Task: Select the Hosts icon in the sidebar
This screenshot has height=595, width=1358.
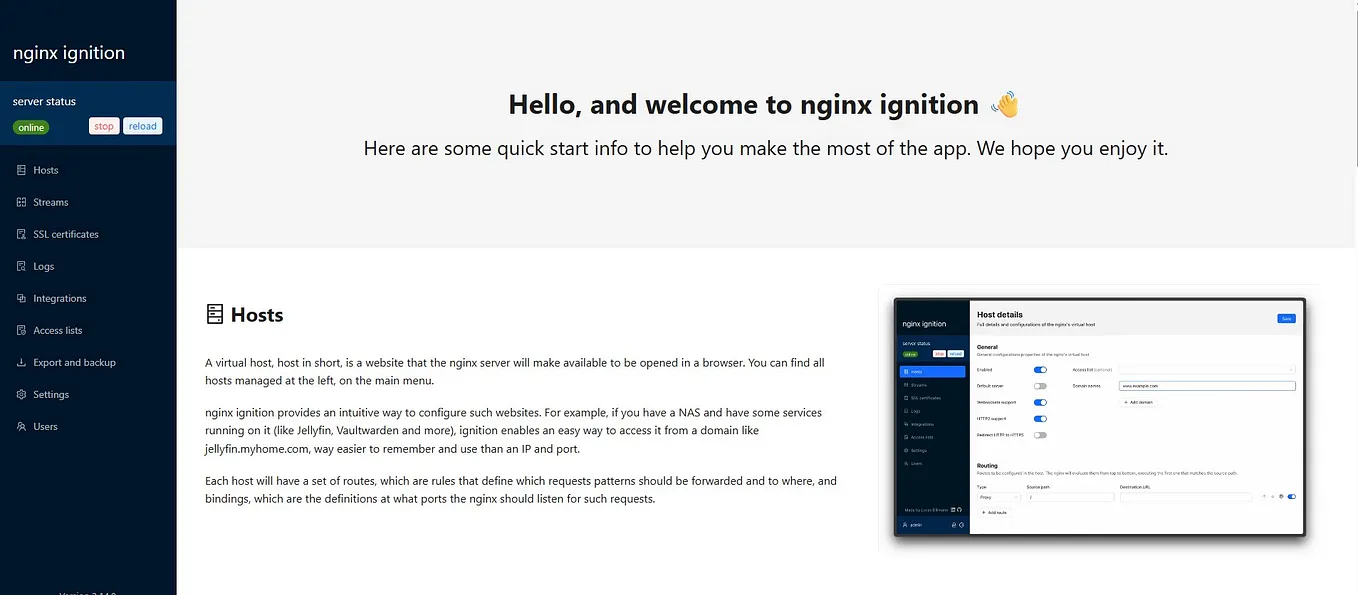Action: 19,170
